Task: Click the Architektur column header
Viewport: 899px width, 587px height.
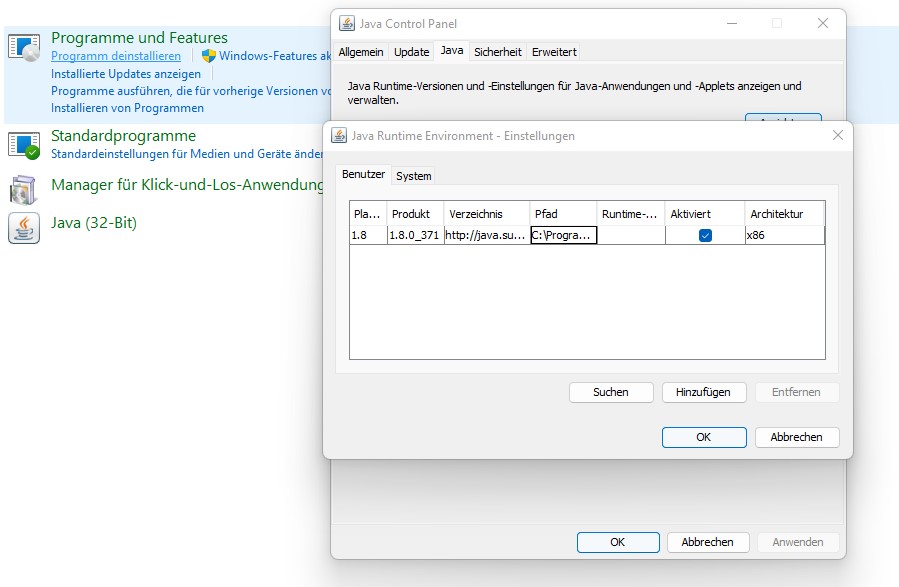Action: [784, 214]
